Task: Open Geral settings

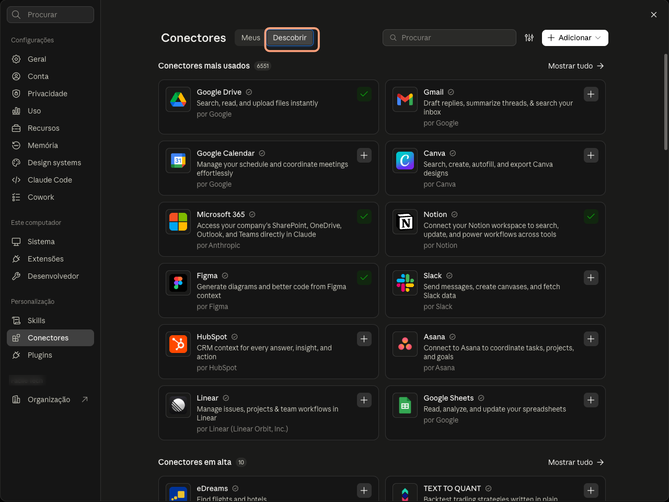Action: coord(50,59)
